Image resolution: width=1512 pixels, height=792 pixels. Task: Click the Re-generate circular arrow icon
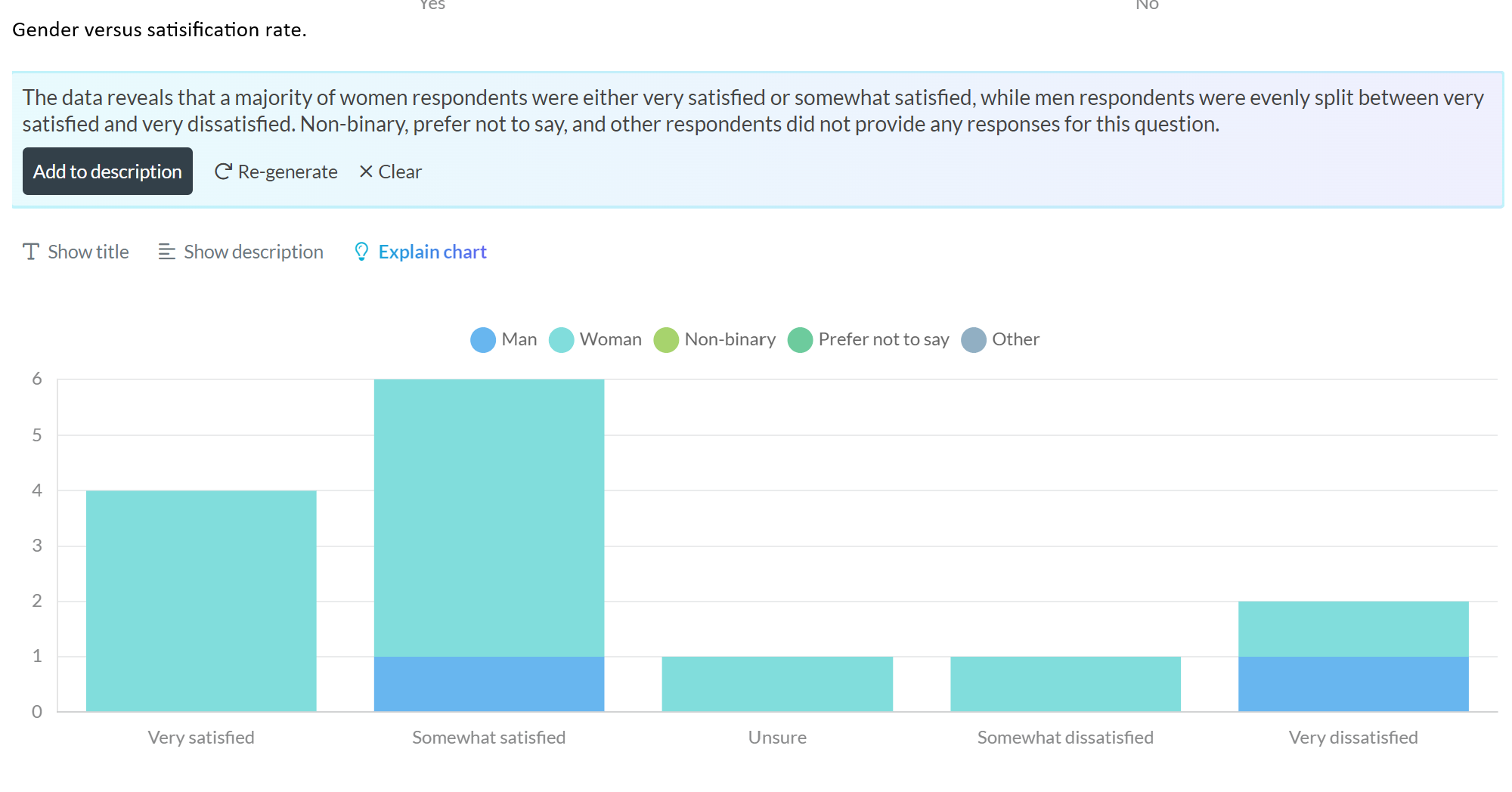[223, 172]
